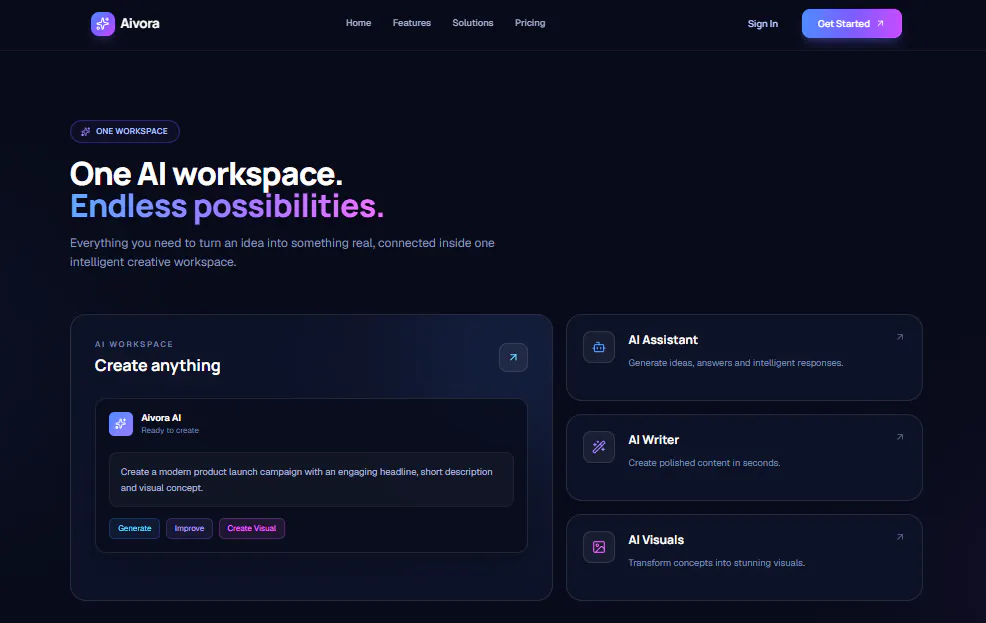Click the Aivora AI avatar icon

(x=121, y=424)
